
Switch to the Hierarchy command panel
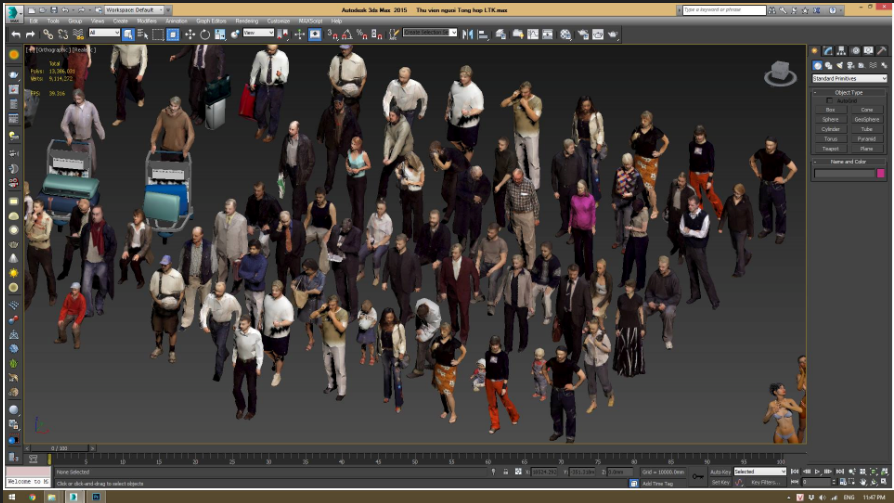[x=841, y=51]
